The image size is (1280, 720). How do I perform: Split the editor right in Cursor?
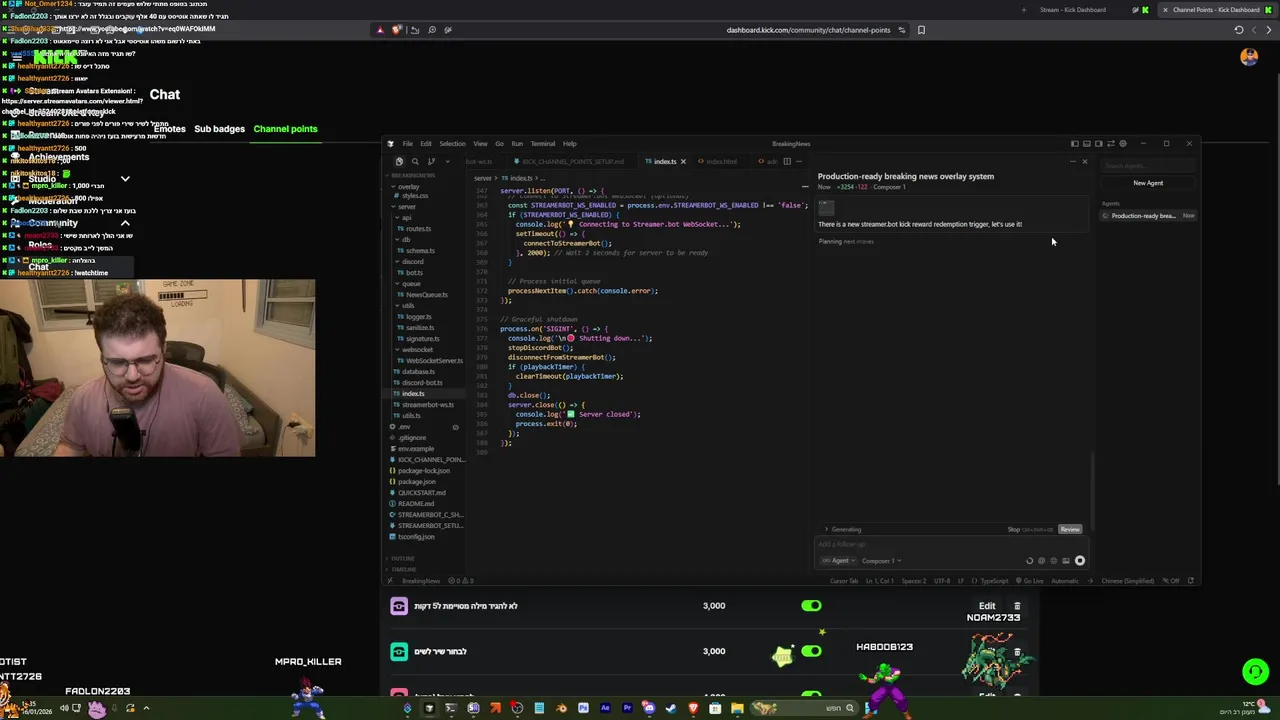(x=787, y=161)
